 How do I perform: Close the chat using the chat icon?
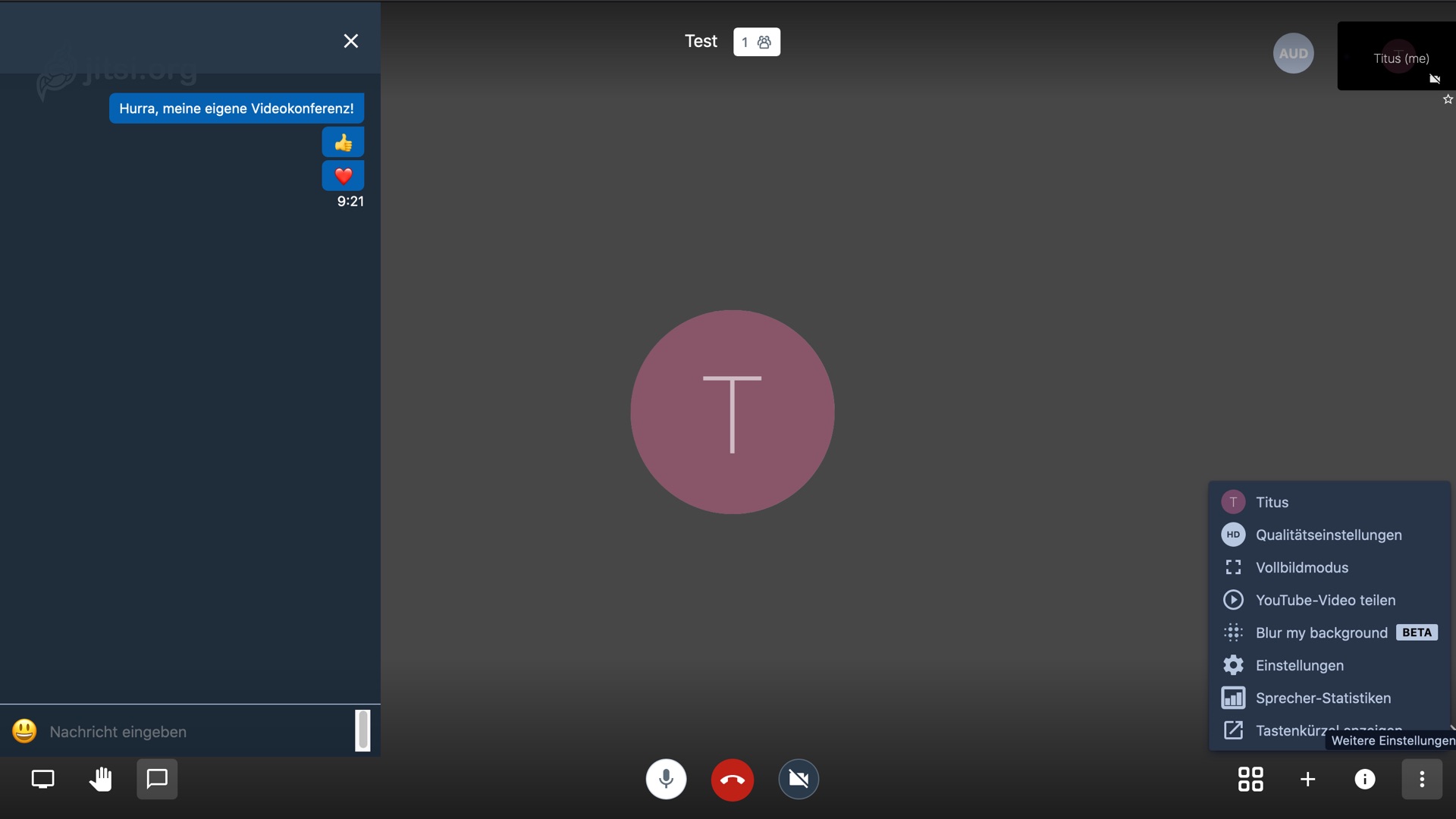coord(157,780)
